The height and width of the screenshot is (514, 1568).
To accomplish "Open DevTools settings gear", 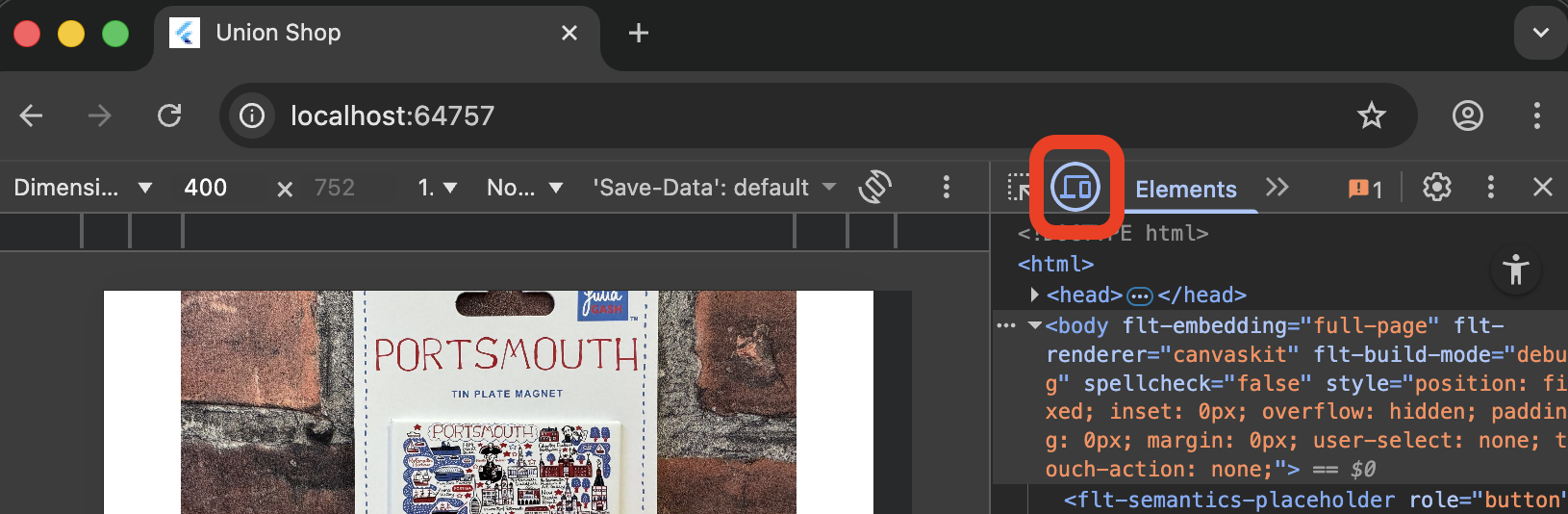I will click(1437, 187).
